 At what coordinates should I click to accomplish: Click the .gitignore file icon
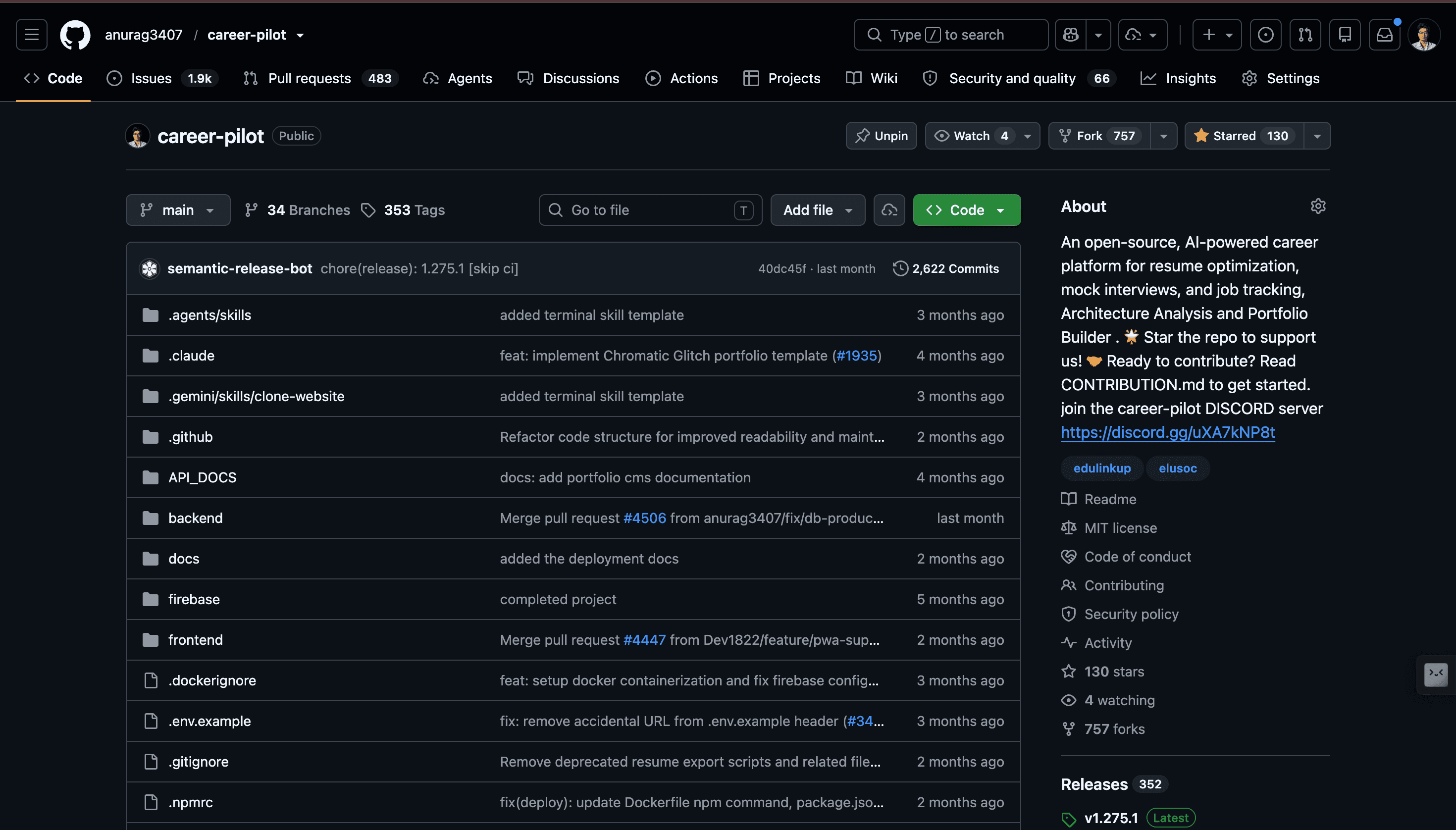point(151,762)
